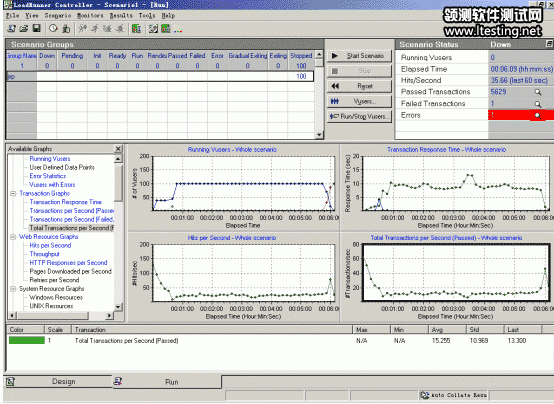Viewport: 554px width, 404px height.
Task: Open the clock-shaped Schedule Builder icon
Action: [53, 29]
